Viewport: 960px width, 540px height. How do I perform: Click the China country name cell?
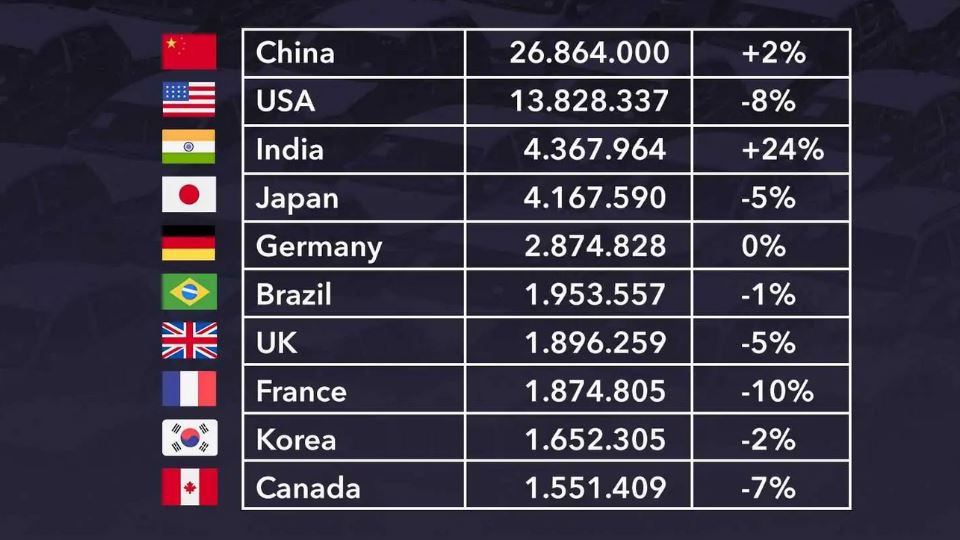click(353, 53)
